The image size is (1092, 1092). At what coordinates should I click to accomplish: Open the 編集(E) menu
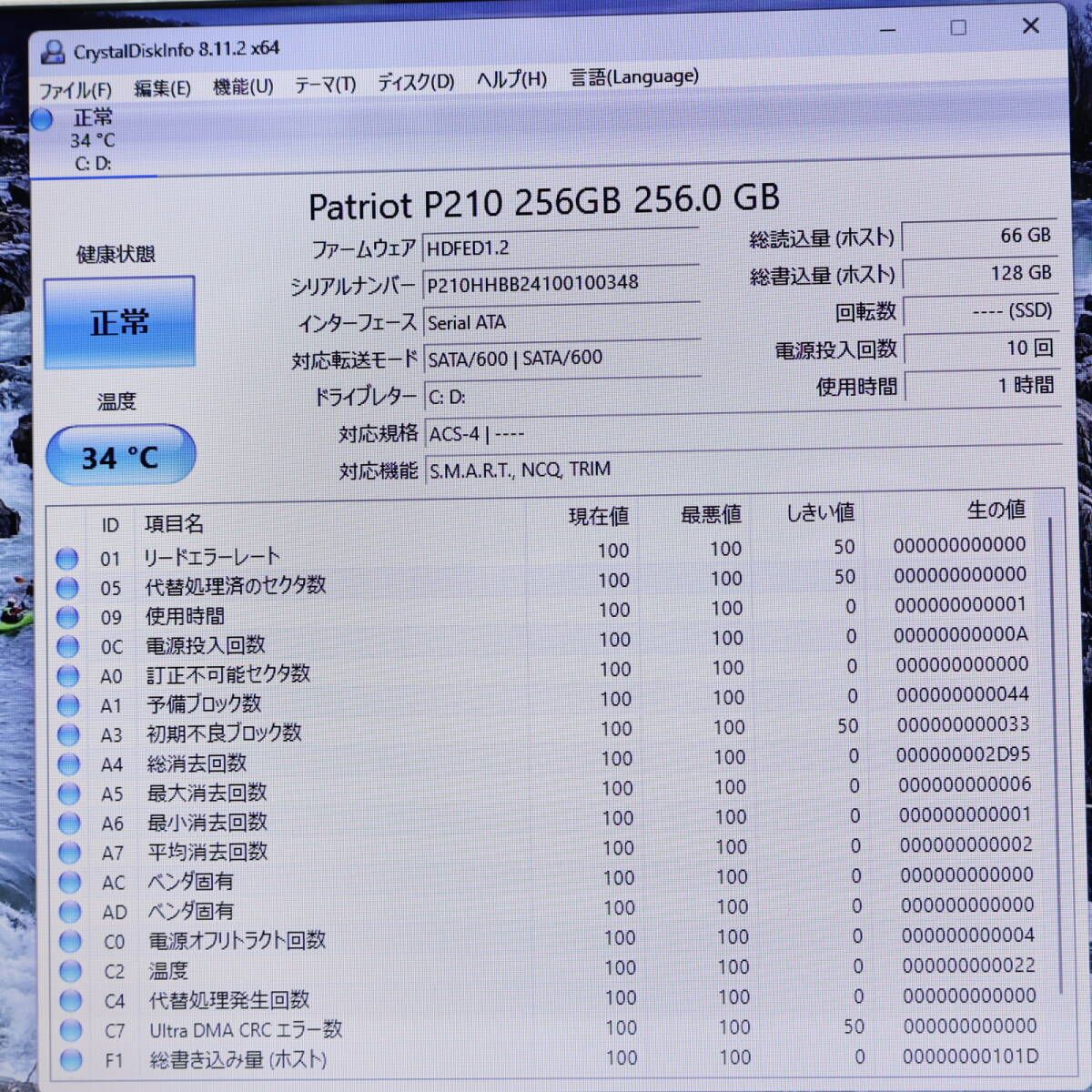coord(162,87)
